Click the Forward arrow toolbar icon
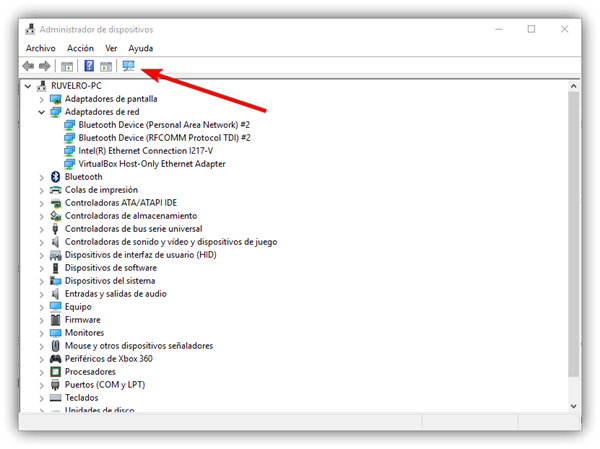 (45, 66)
